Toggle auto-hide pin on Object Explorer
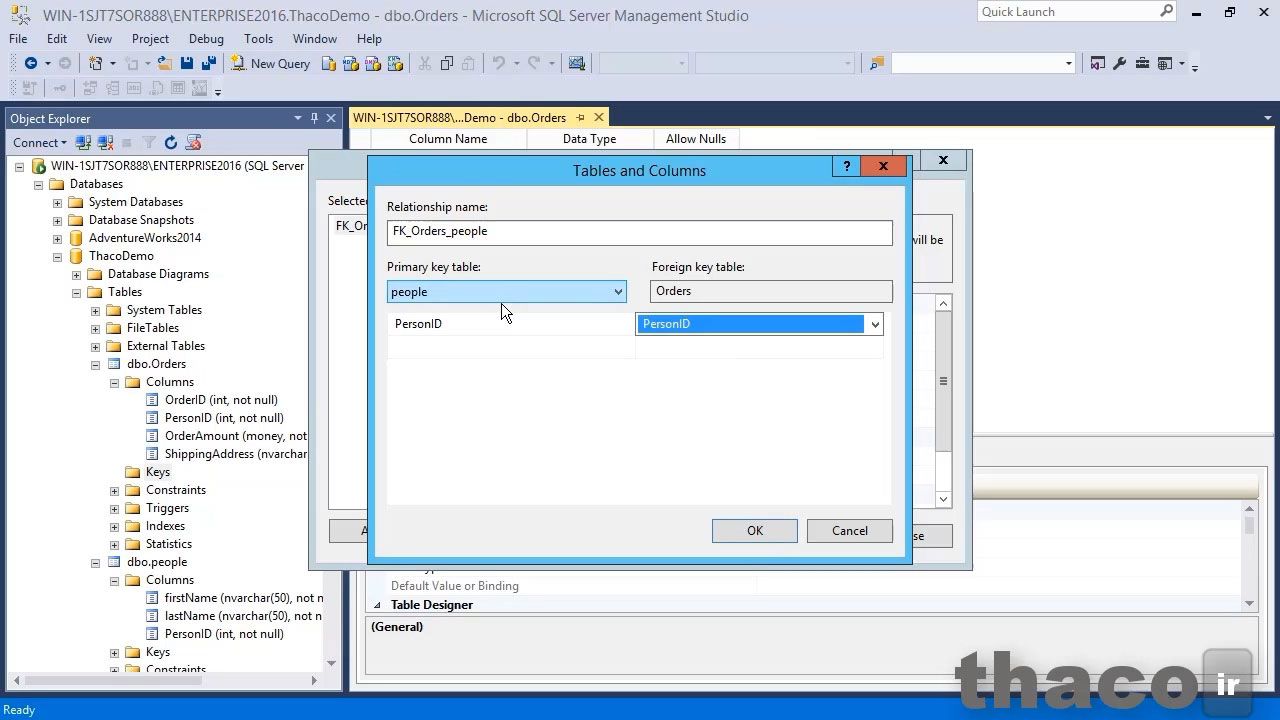This screenshot has height=720, width=1280. pyautogui.click(x=314, y=118)
